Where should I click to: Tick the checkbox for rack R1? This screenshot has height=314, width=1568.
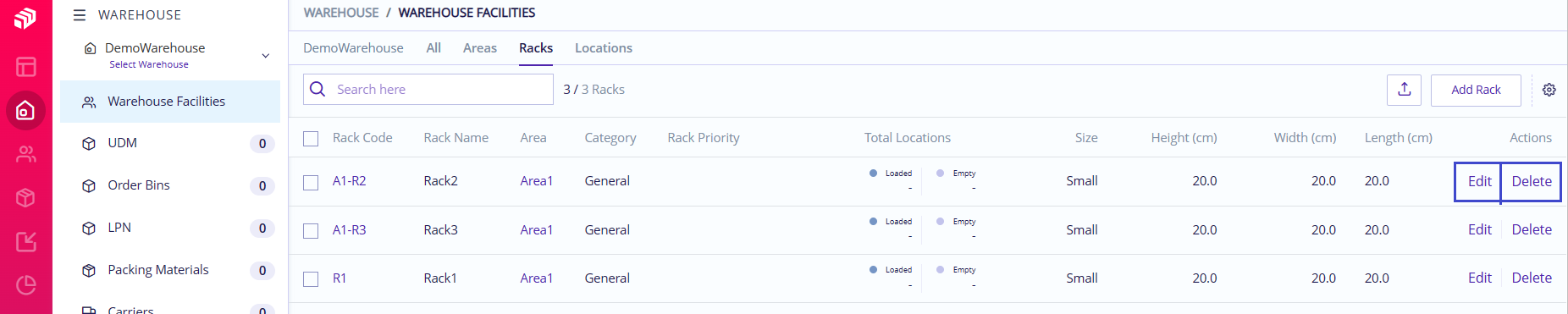click(x=311, y=278)
